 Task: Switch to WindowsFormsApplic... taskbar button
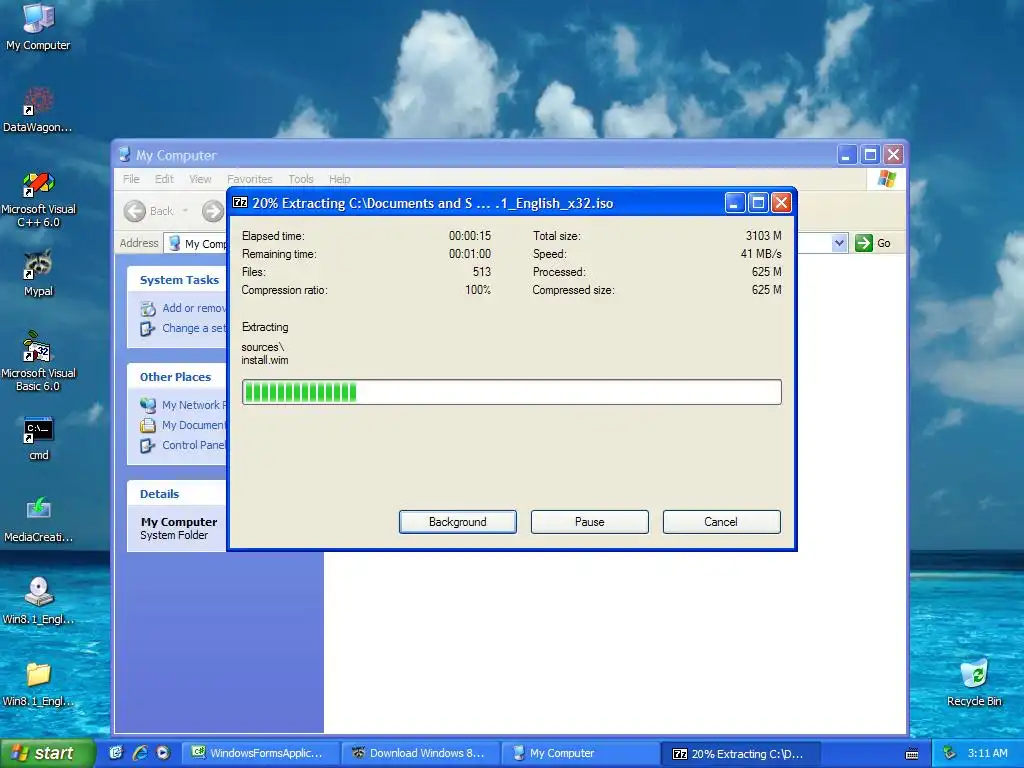pyautogui.click(x=260, y=753)
